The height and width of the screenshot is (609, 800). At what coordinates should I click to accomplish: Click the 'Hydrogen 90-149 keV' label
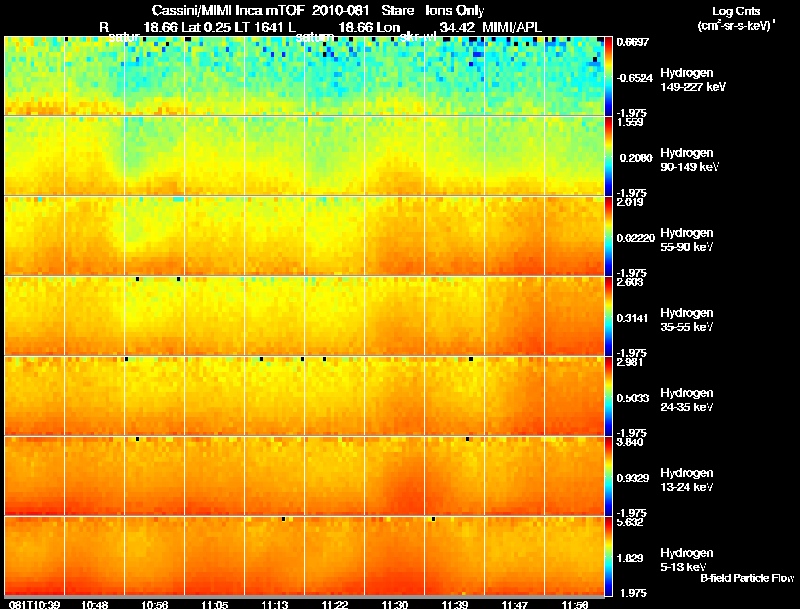pyautogui.click(x=689, y=160)
